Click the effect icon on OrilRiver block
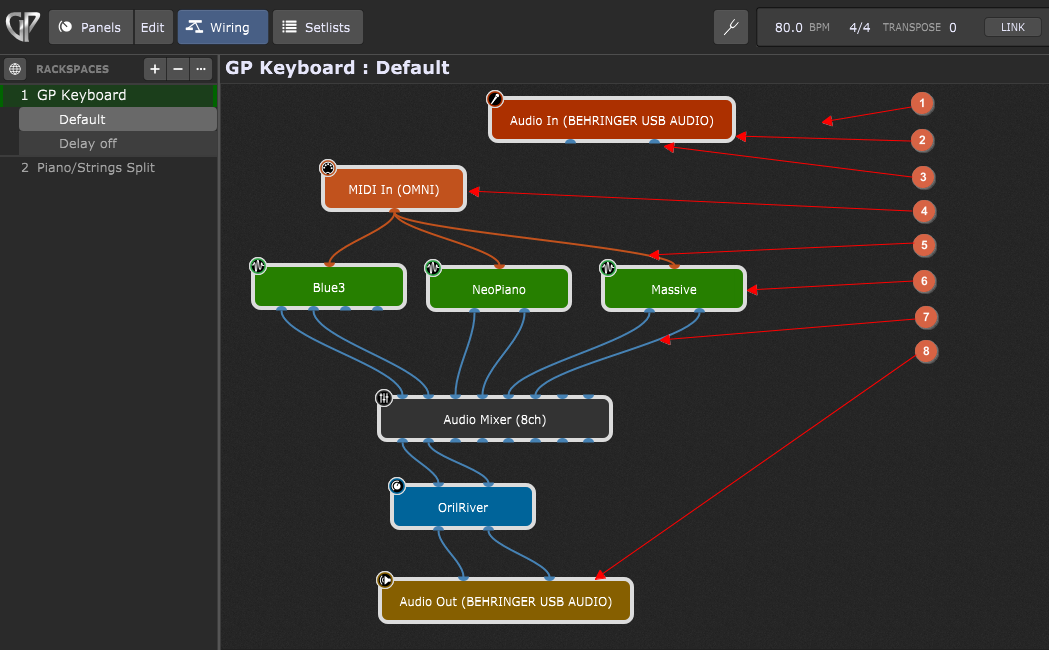 pos(397,485)
